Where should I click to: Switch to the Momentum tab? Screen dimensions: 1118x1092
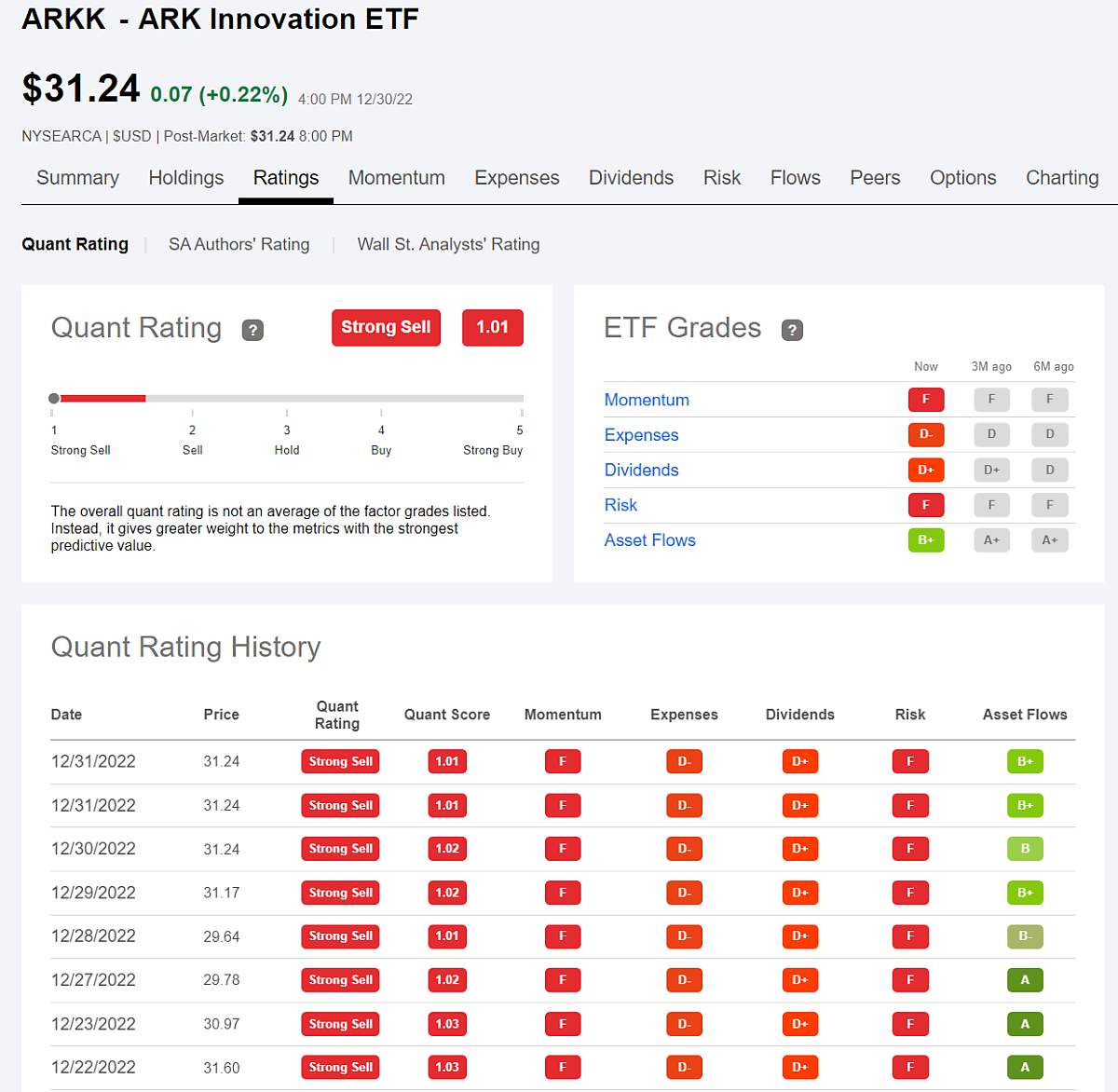pos(396,178)
